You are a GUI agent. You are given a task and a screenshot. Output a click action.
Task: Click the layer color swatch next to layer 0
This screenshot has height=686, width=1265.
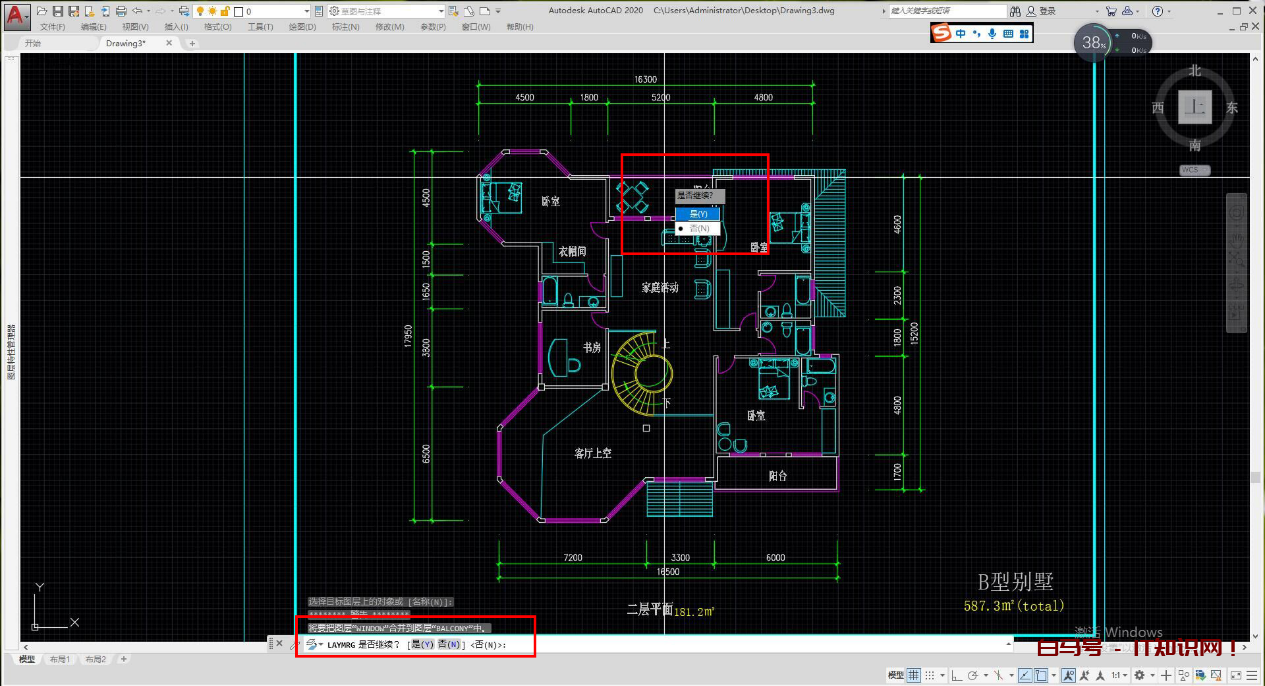[238, 10]
